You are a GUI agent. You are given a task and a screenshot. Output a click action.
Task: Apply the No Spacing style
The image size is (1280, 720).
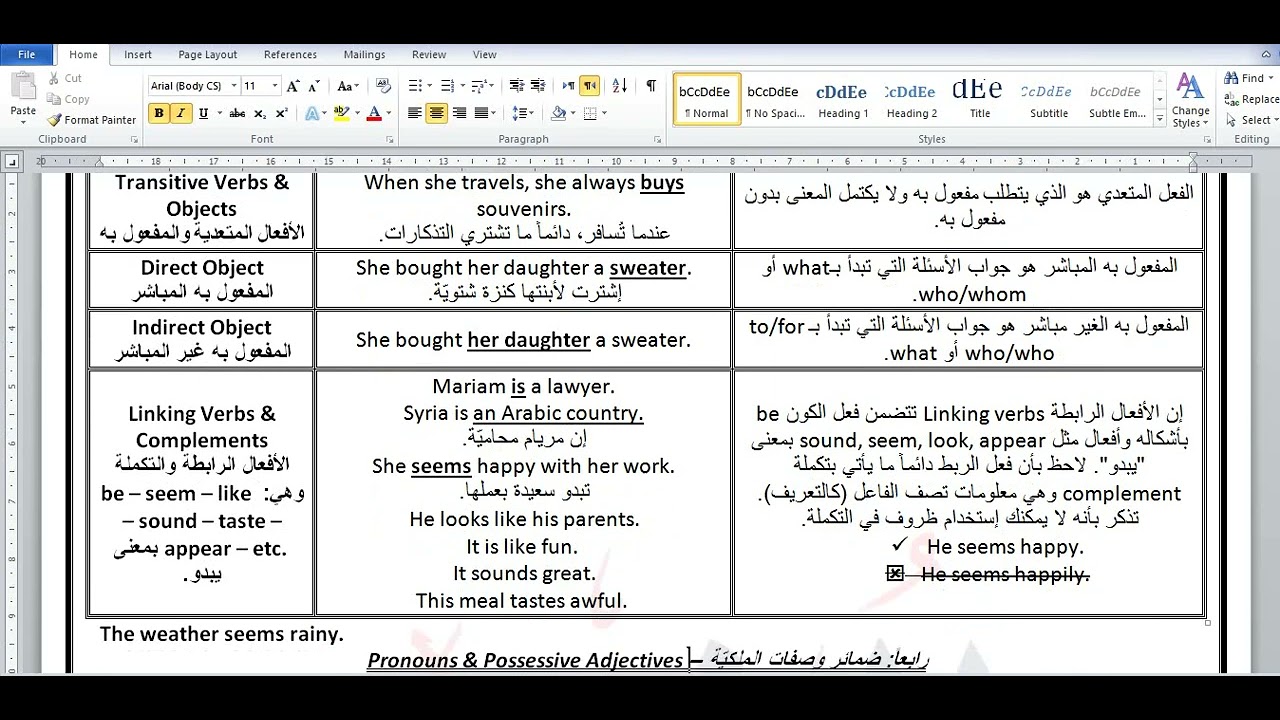(775, 99)
